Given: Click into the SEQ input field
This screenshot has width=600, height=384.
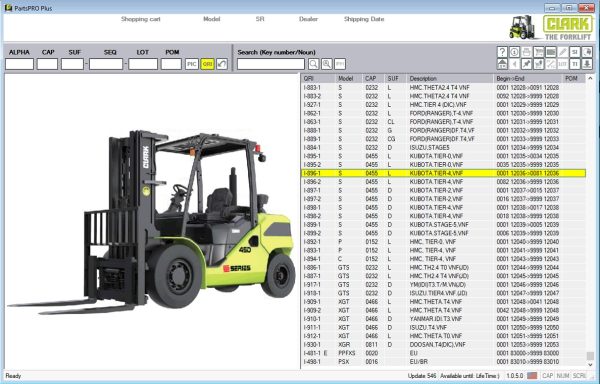Looking at the screenshot, I should tap(106, 64).
